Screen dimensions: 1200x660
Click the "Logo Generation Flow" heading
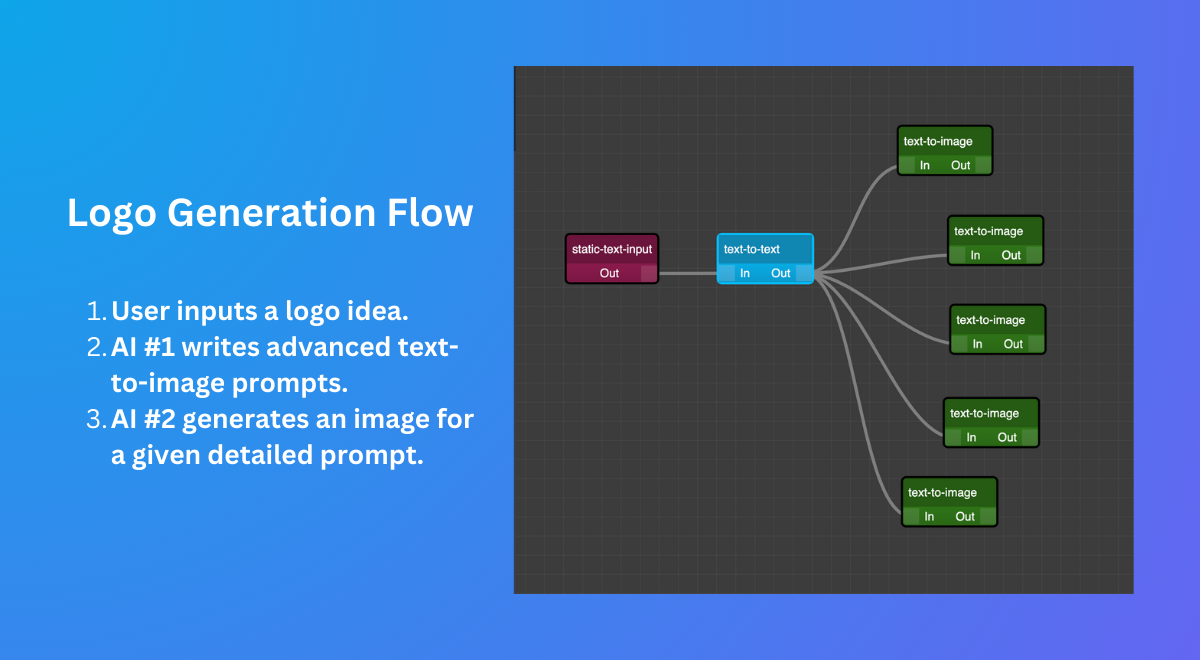(270, 213)
